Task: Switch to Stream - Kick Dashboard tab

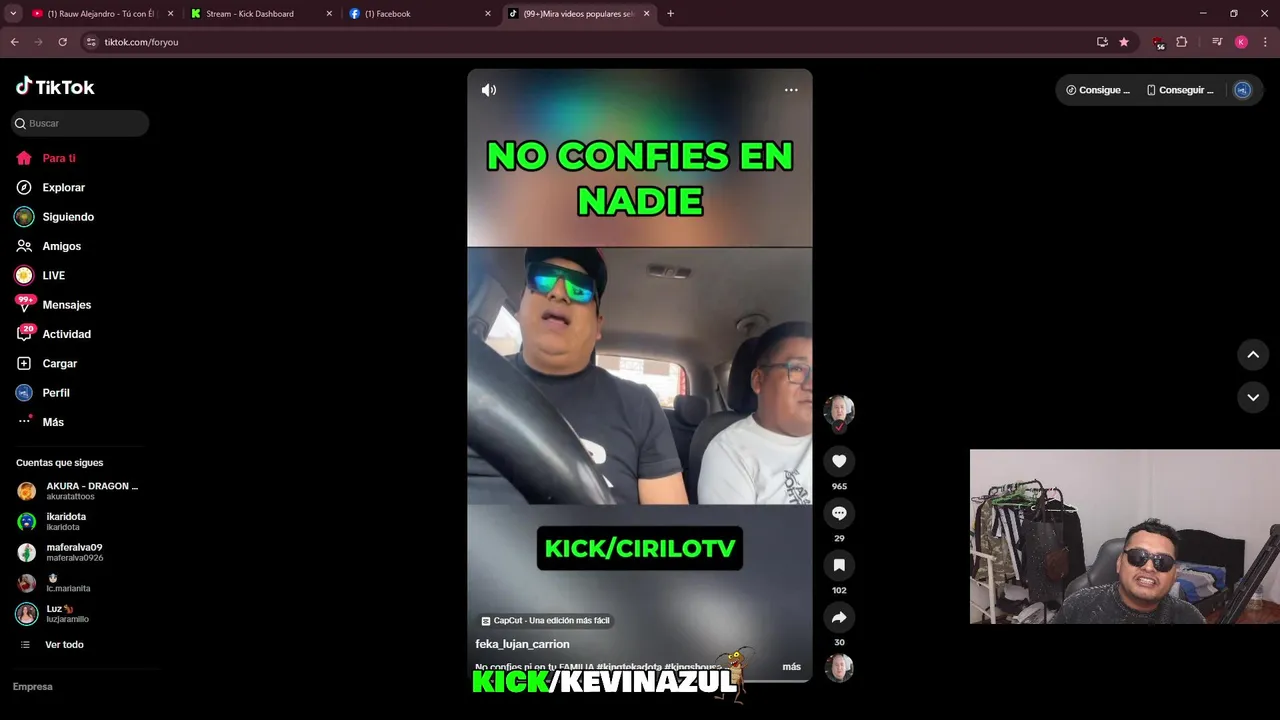Action: click(260, 14)
